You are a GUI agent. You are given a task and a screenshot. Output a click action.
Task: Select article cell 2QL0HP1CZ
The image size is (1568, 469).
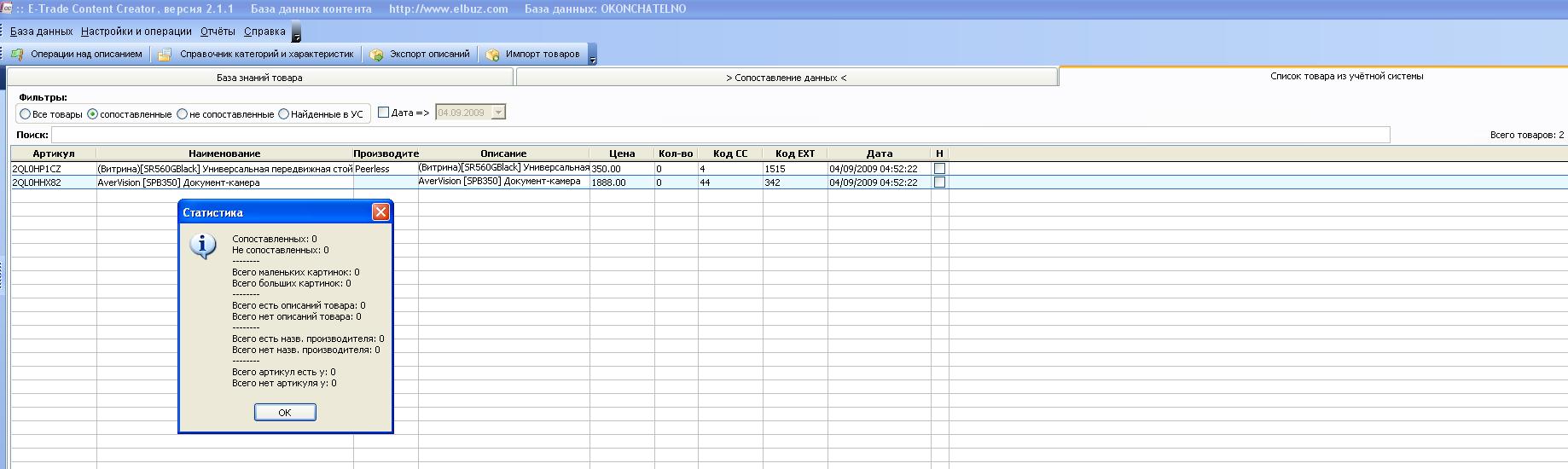54,169
